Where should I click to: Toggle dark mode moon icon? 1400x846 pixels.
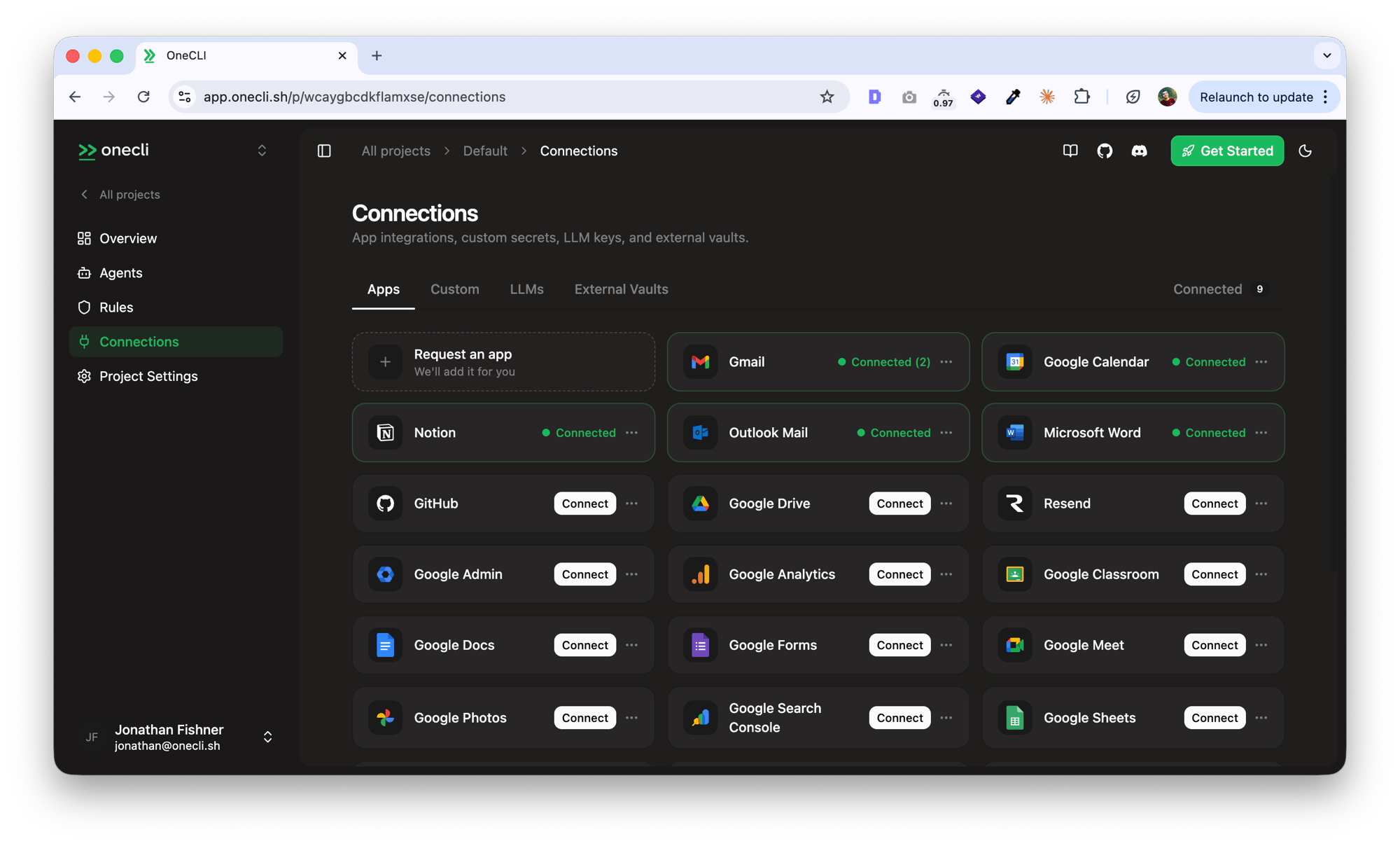(1305, 151)
